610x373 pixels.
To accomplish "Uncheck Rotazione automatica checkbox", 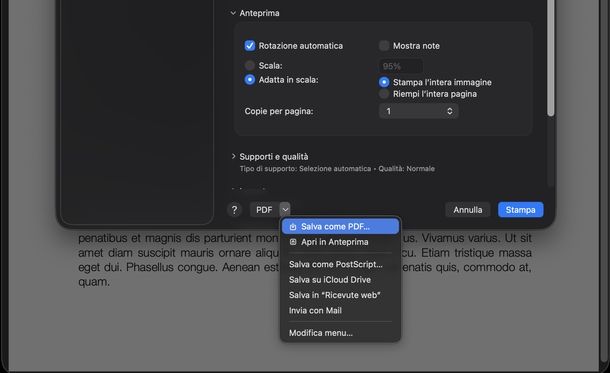I will (250, 46).
